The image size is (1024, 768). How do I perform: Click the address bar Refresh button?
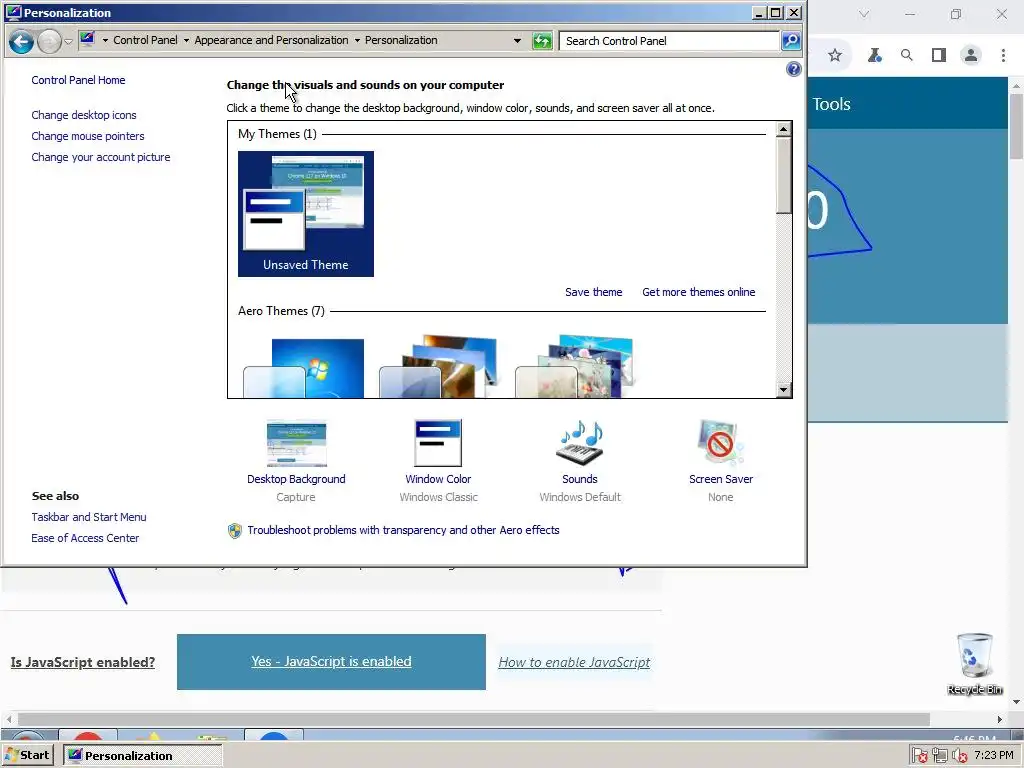(542, 41)
